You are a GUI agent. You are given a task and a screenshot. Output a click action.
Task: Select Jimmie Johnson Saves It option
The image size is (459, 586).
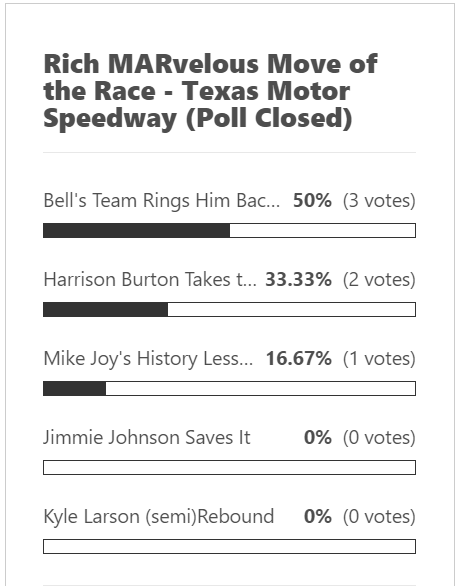click(x=147, y=437)
